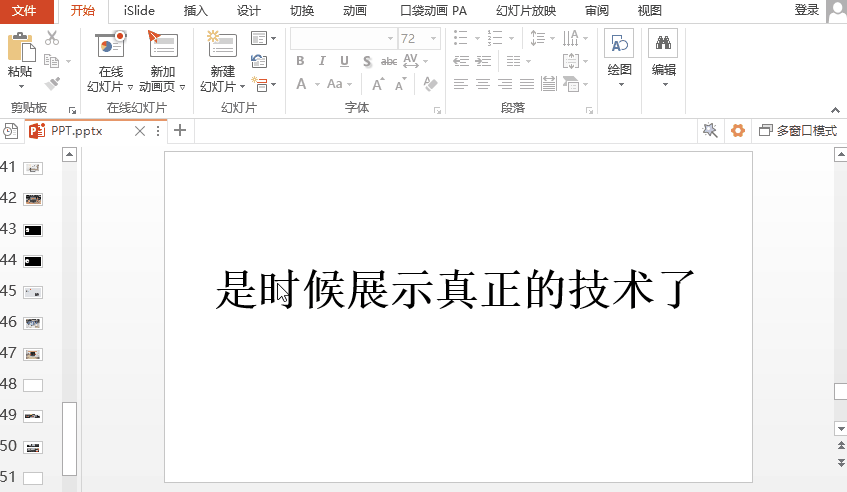Click the slide panel scroll up arrow

pyautogui.click(x=69, y=155)
